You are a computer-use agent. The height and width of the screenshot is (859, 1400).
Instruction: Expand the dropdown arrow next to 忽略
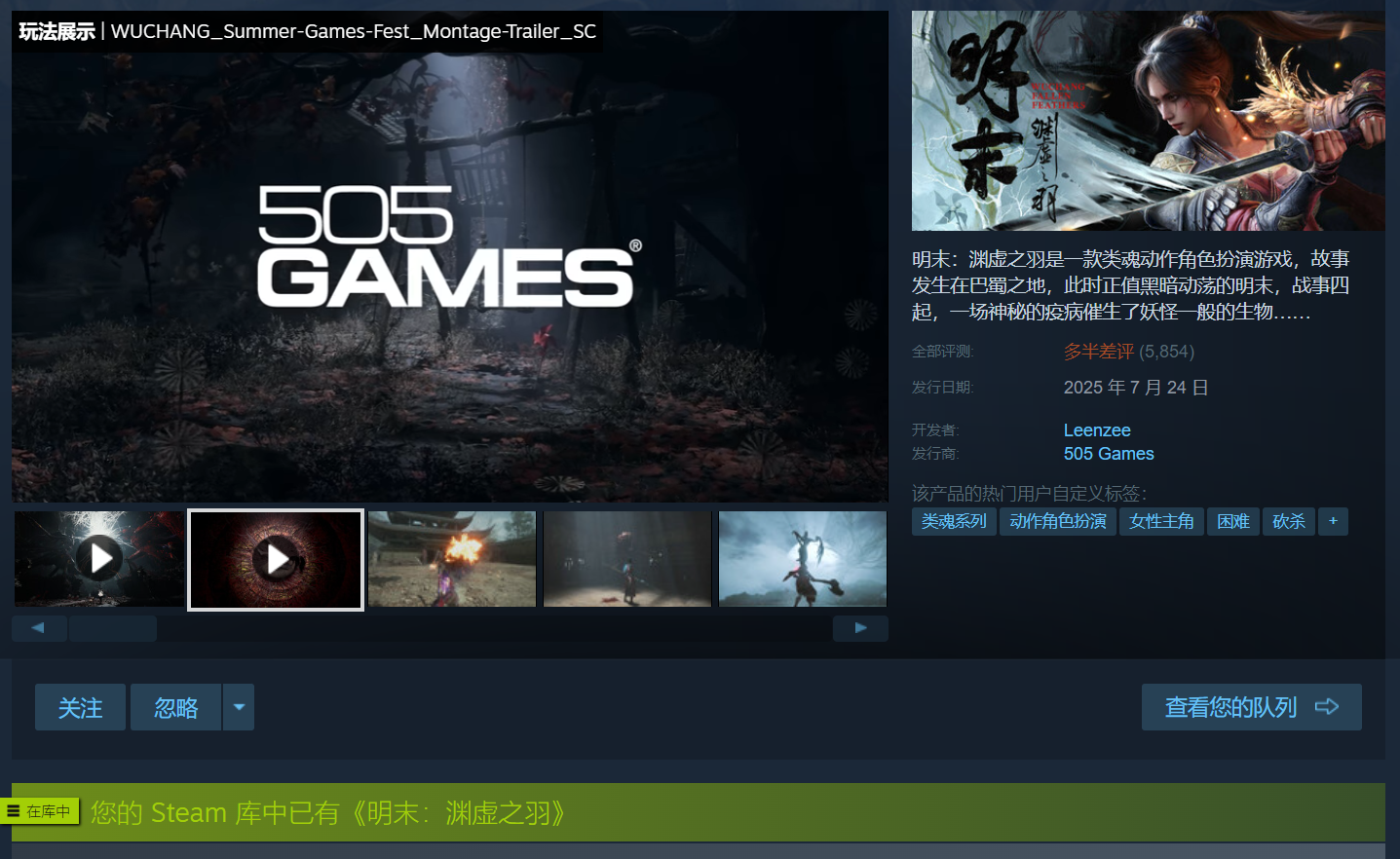[x=239, y=707]
